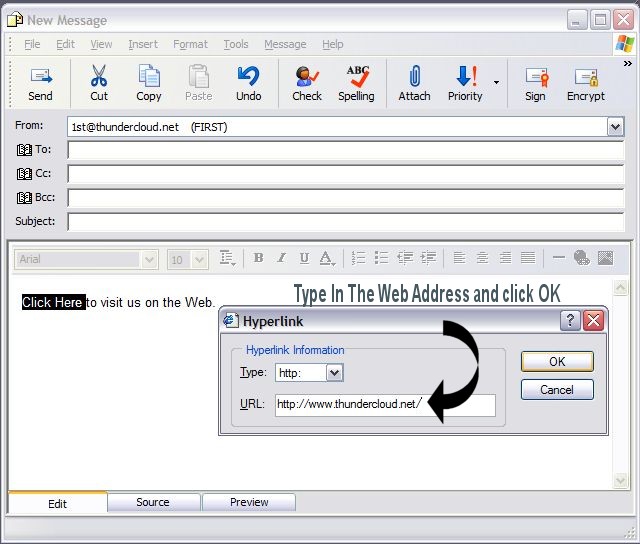Screen dimensions: 640x544
Task: Justify text alignment
Action: coord(528,258)
